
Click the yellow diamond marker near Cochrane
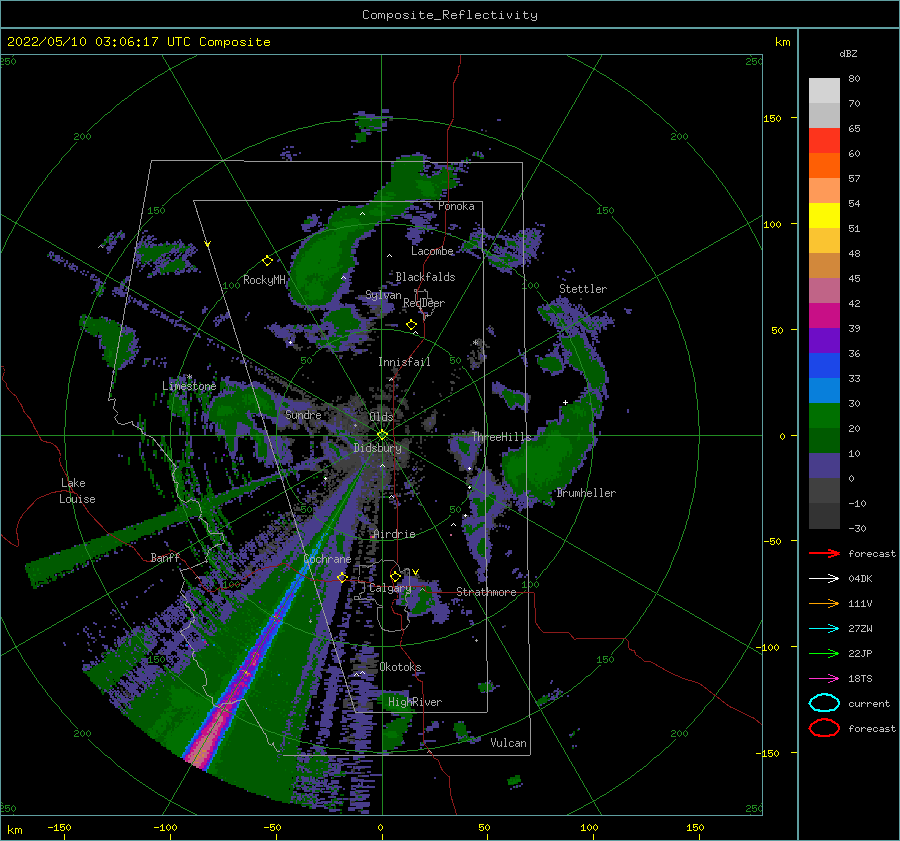[x=343, y=577]
